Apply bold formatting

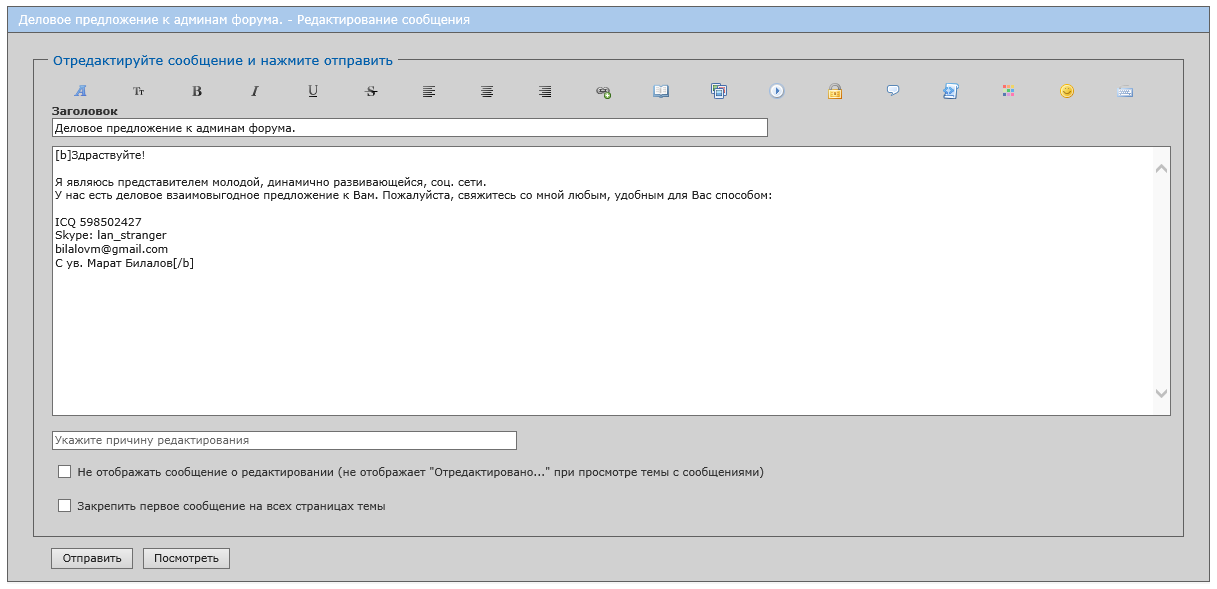(x=197, y=91)
